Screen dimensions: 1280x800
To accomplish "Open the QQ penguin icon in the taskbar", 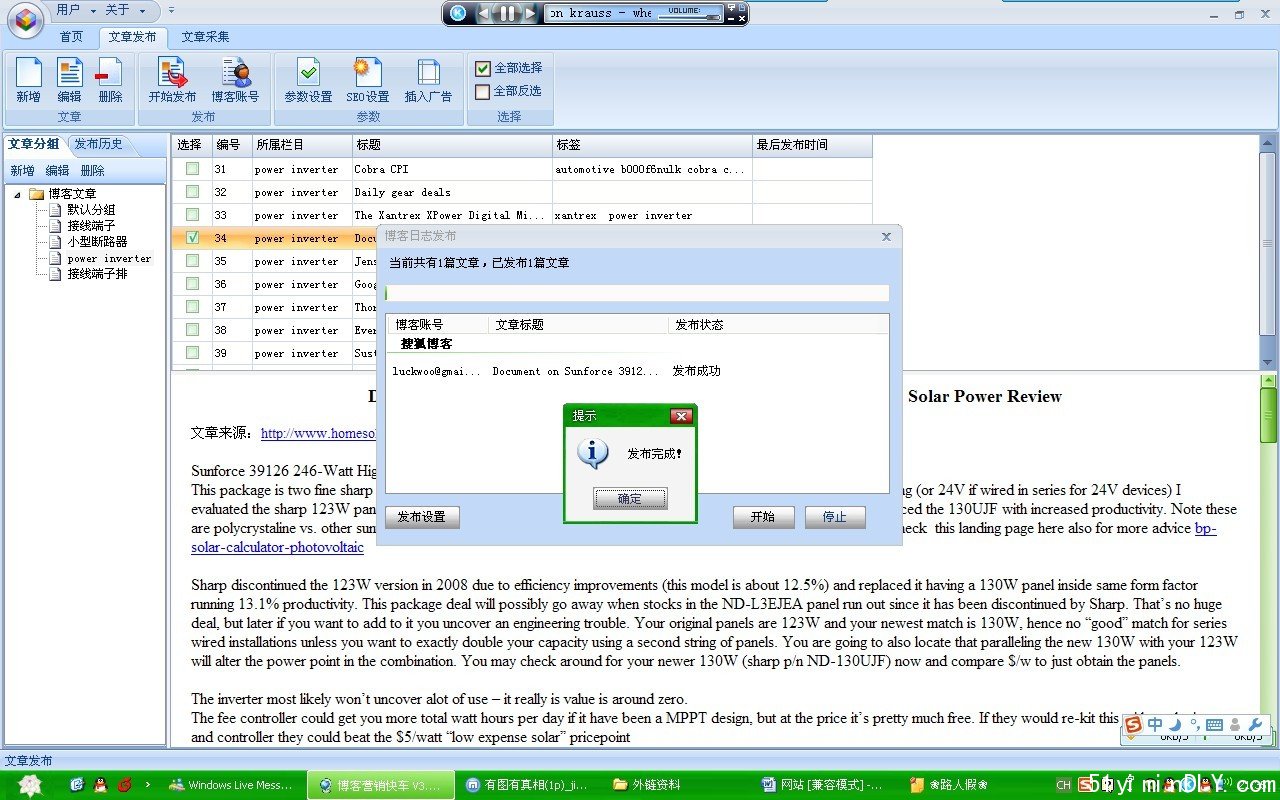I will 100,785.
